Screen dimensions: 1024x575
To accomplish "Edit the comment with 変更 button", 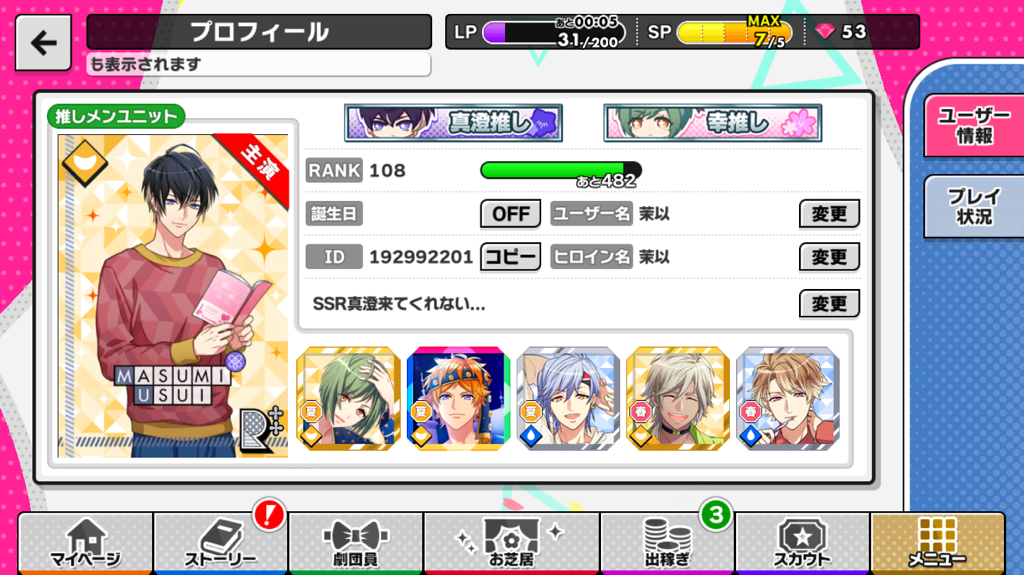I will (x=829, y=304).
